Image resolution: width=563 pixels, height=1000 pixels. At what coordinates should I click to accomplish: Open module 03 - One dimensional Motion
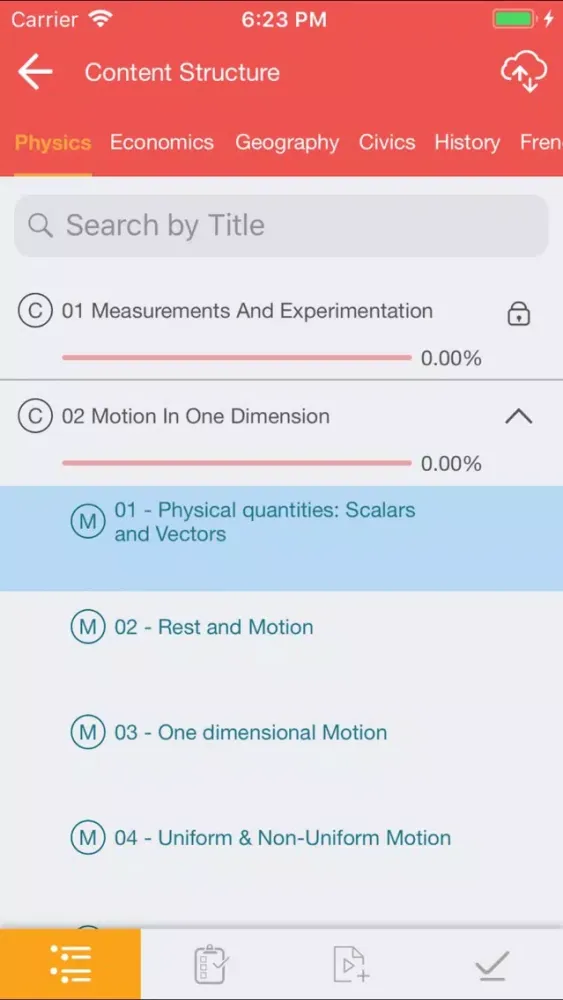pos(281,732)
